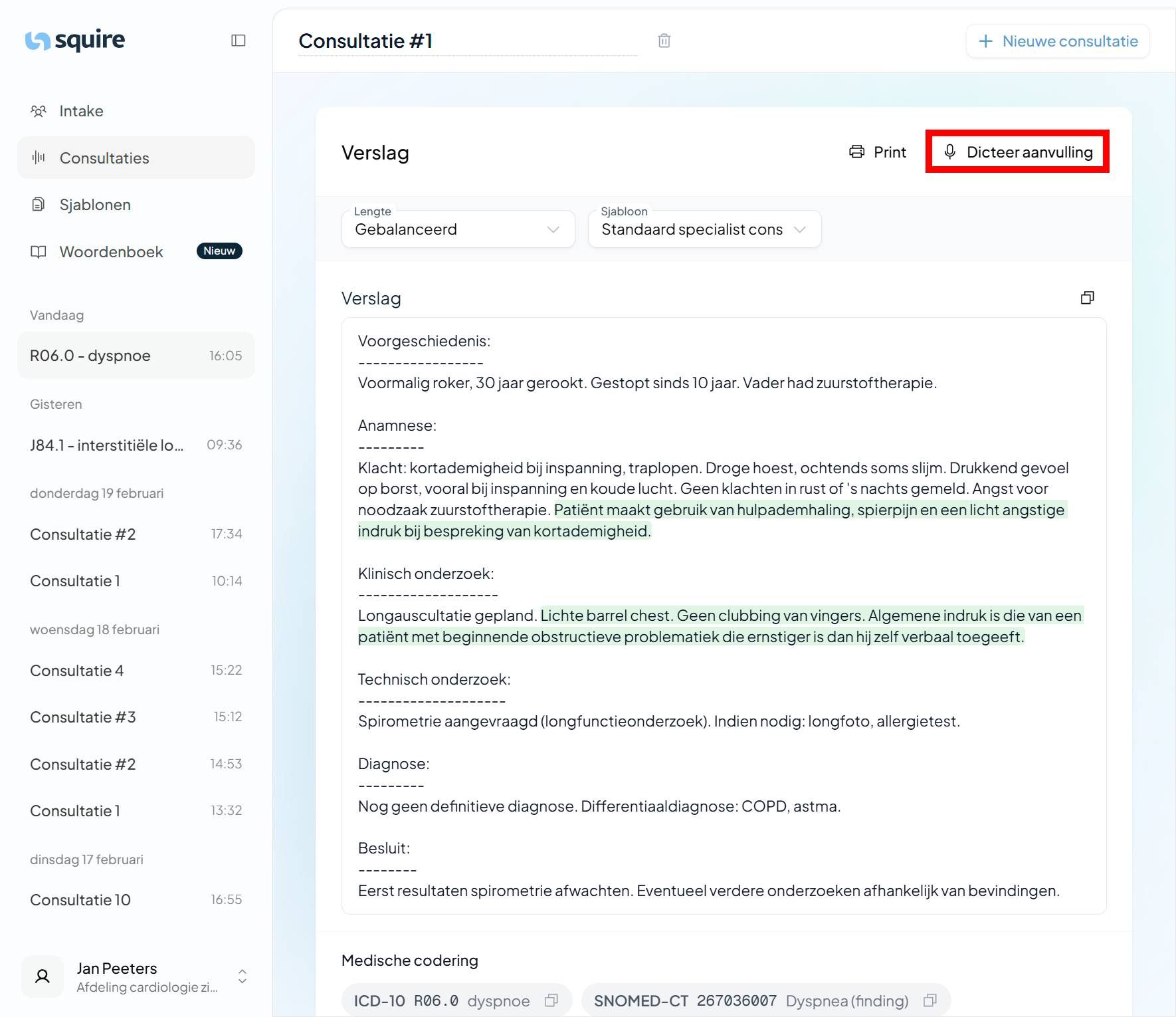Image resolution: width=1176 pixels, height=1017 pixels.
Task: Copy the SNOMED-CT 267036007 code
Action: (930, 1000)
